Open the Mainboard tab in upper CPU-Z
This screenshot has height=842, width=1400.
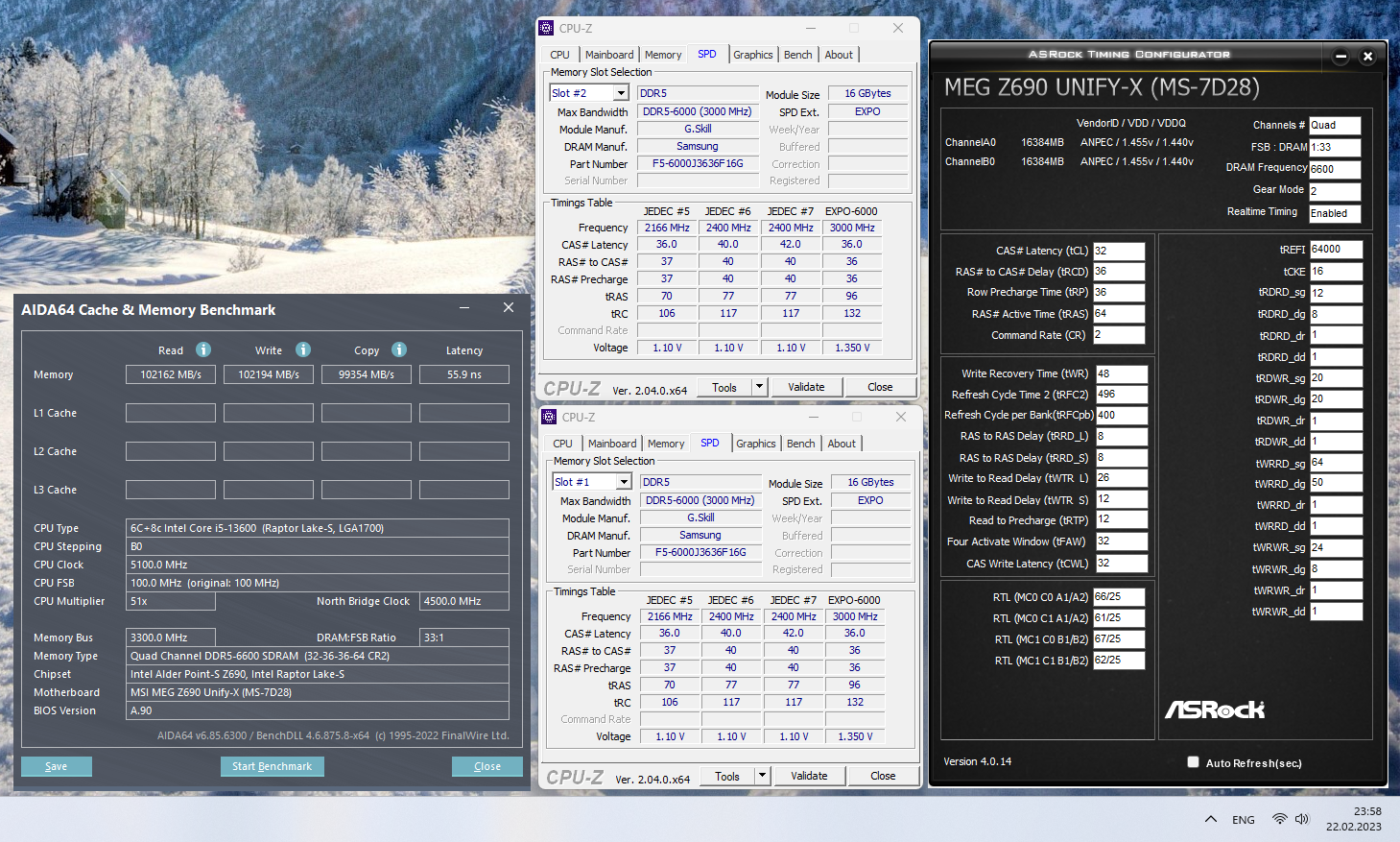609,55
